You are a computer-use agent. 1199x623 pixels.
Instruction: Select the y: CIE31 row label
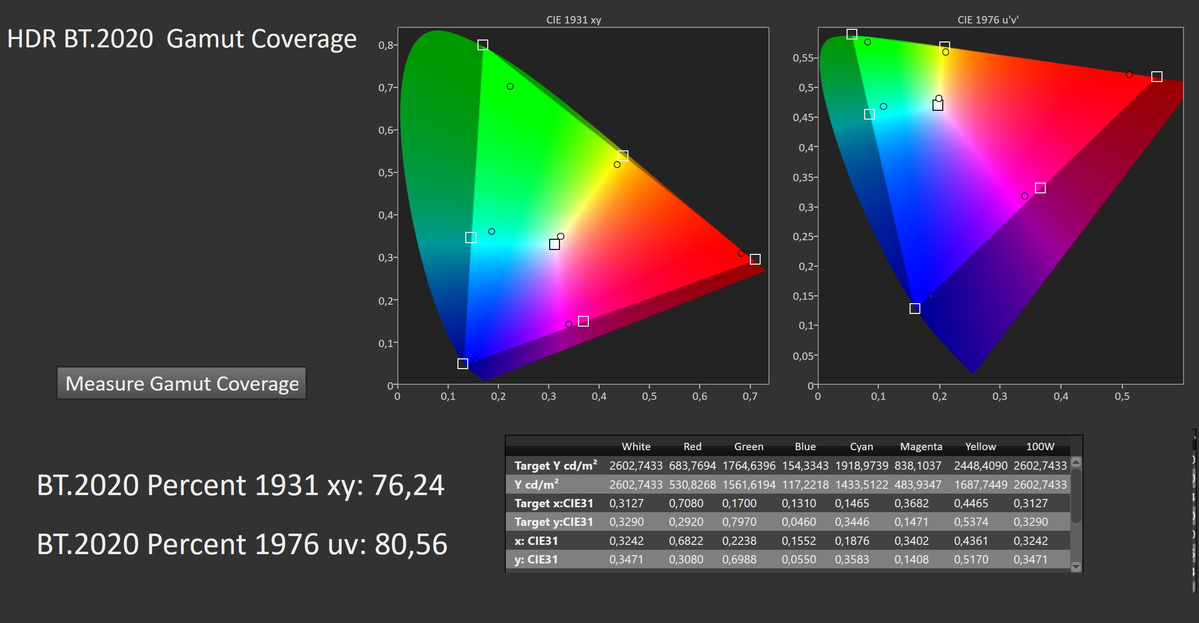coord(536,560)
